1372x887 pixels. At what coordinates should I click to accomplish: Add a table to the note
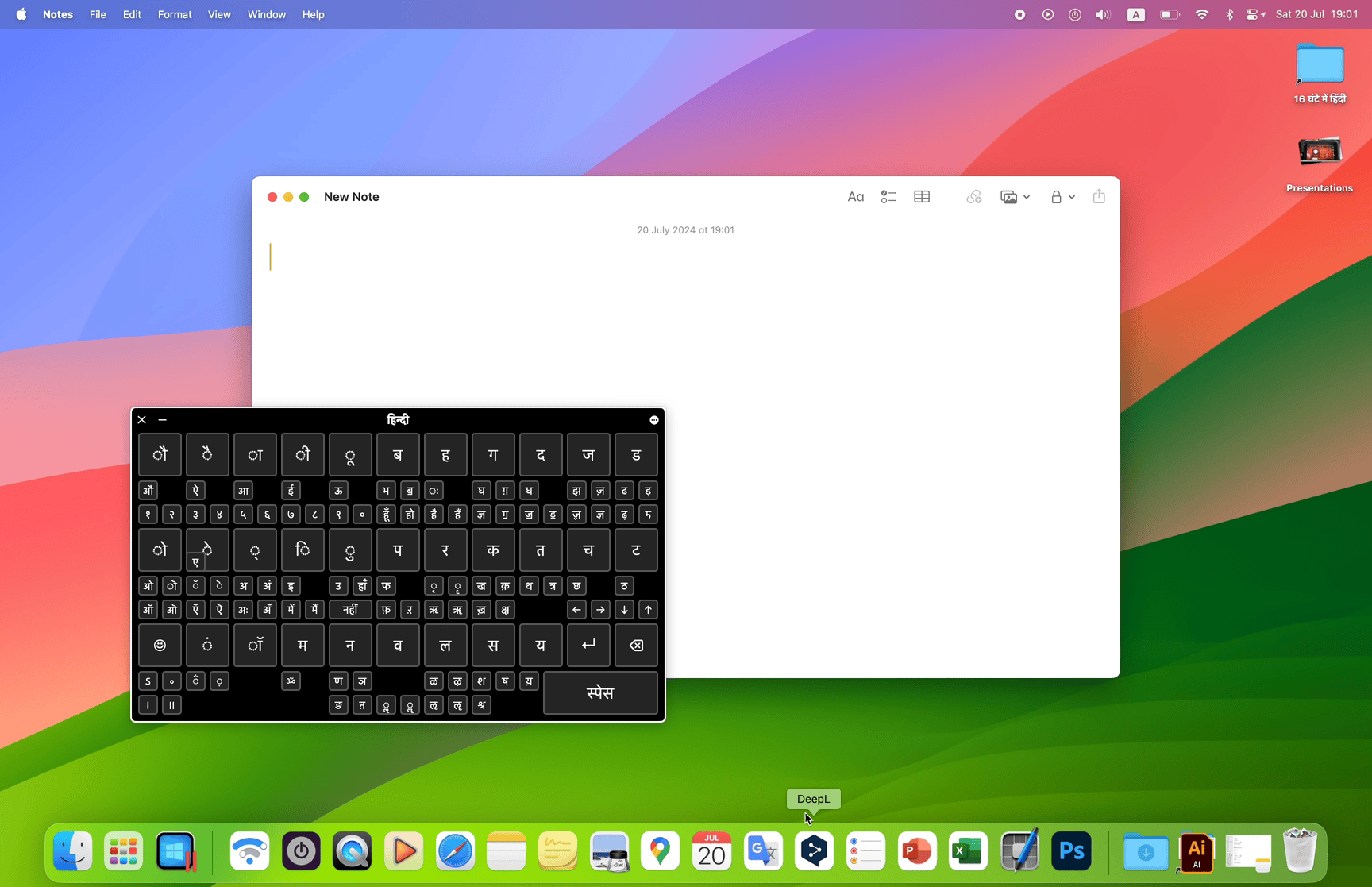click(922, 197)
